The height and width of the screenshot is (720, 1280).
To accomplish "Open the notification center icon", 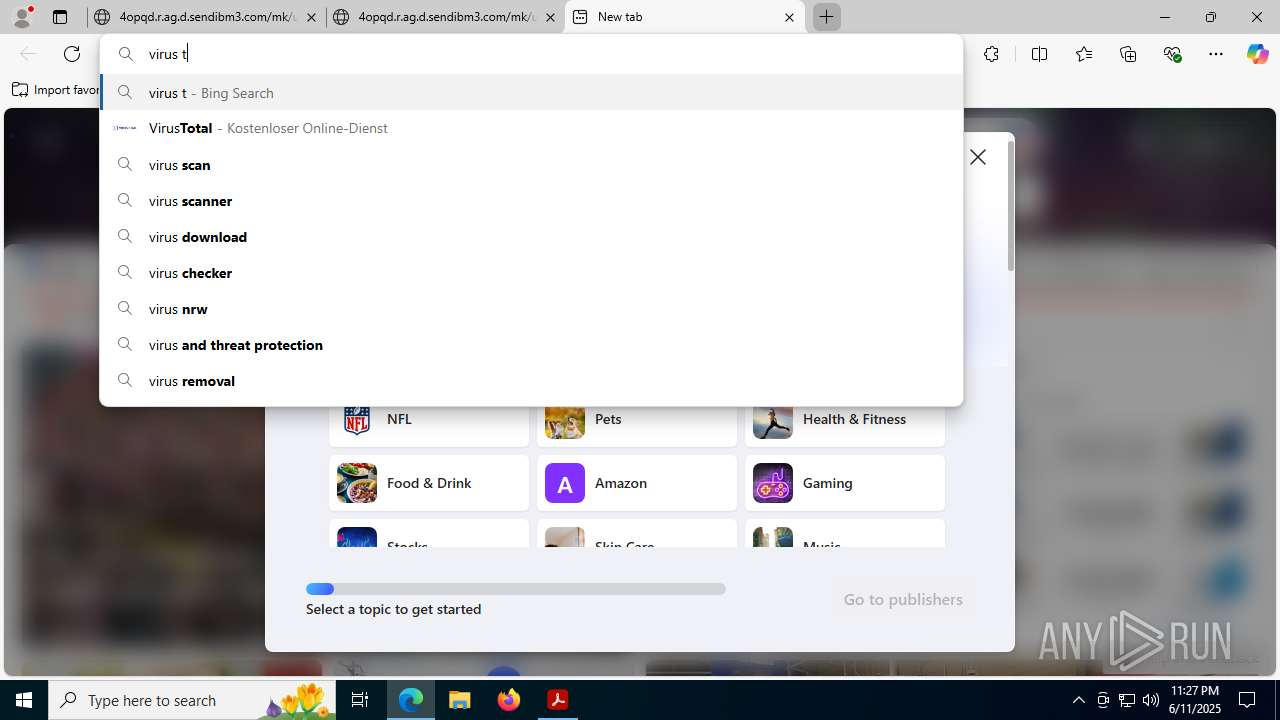I will click(1247, 700).
